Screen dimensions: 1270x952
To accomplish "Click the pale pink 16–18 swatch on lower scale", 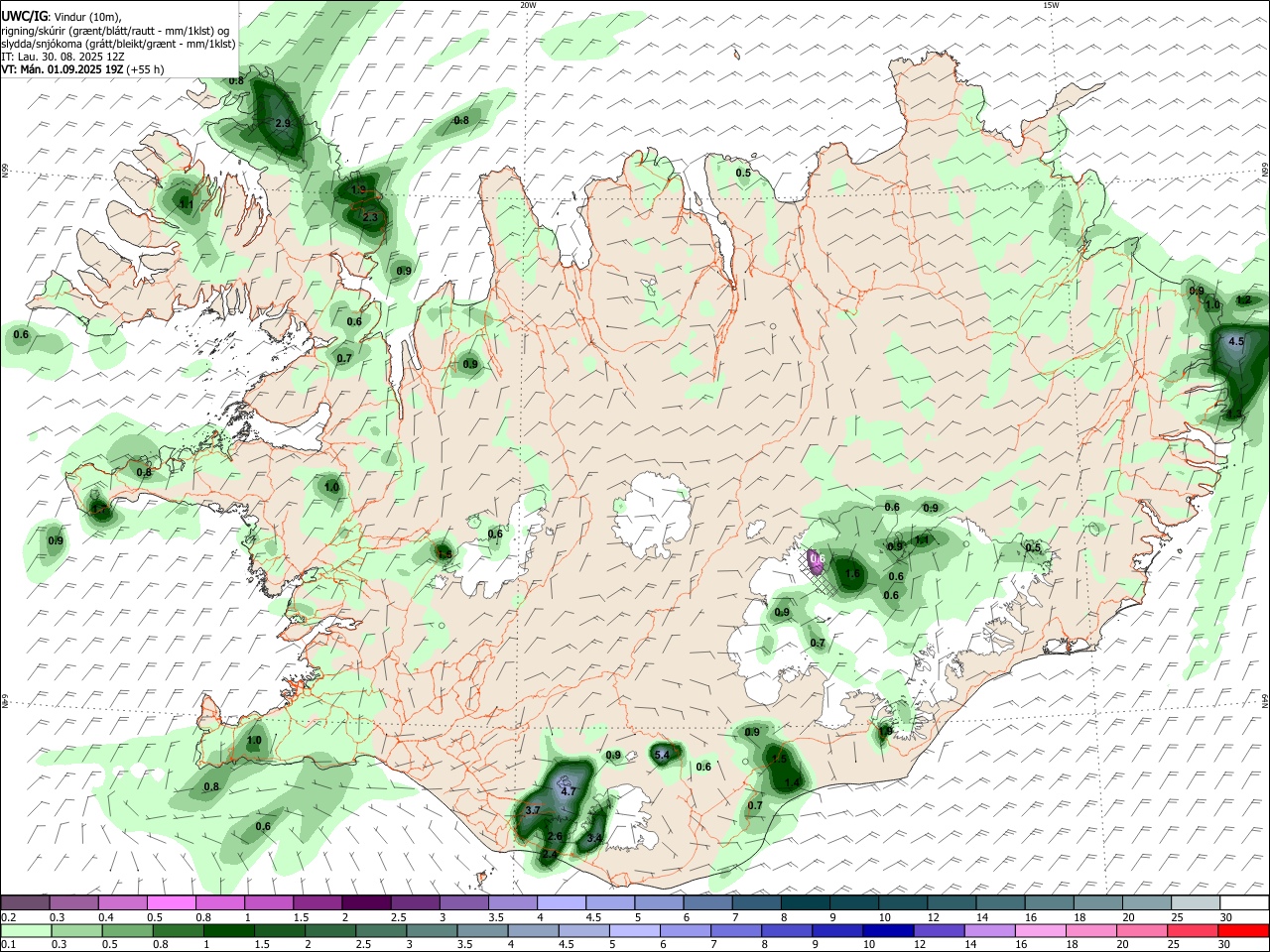I will click(x=1040, y=930).
